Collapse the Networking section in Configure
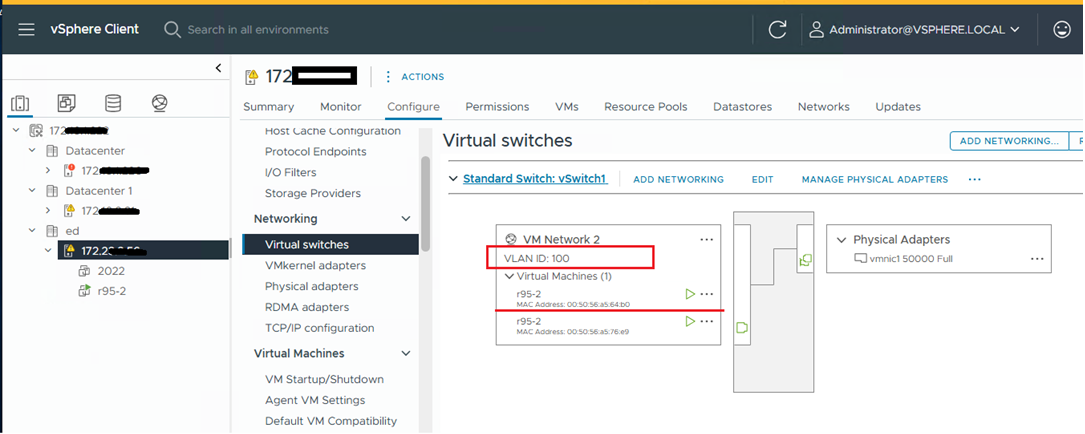Viewport: 1085px width, 434px height. [x=406, y=219]
